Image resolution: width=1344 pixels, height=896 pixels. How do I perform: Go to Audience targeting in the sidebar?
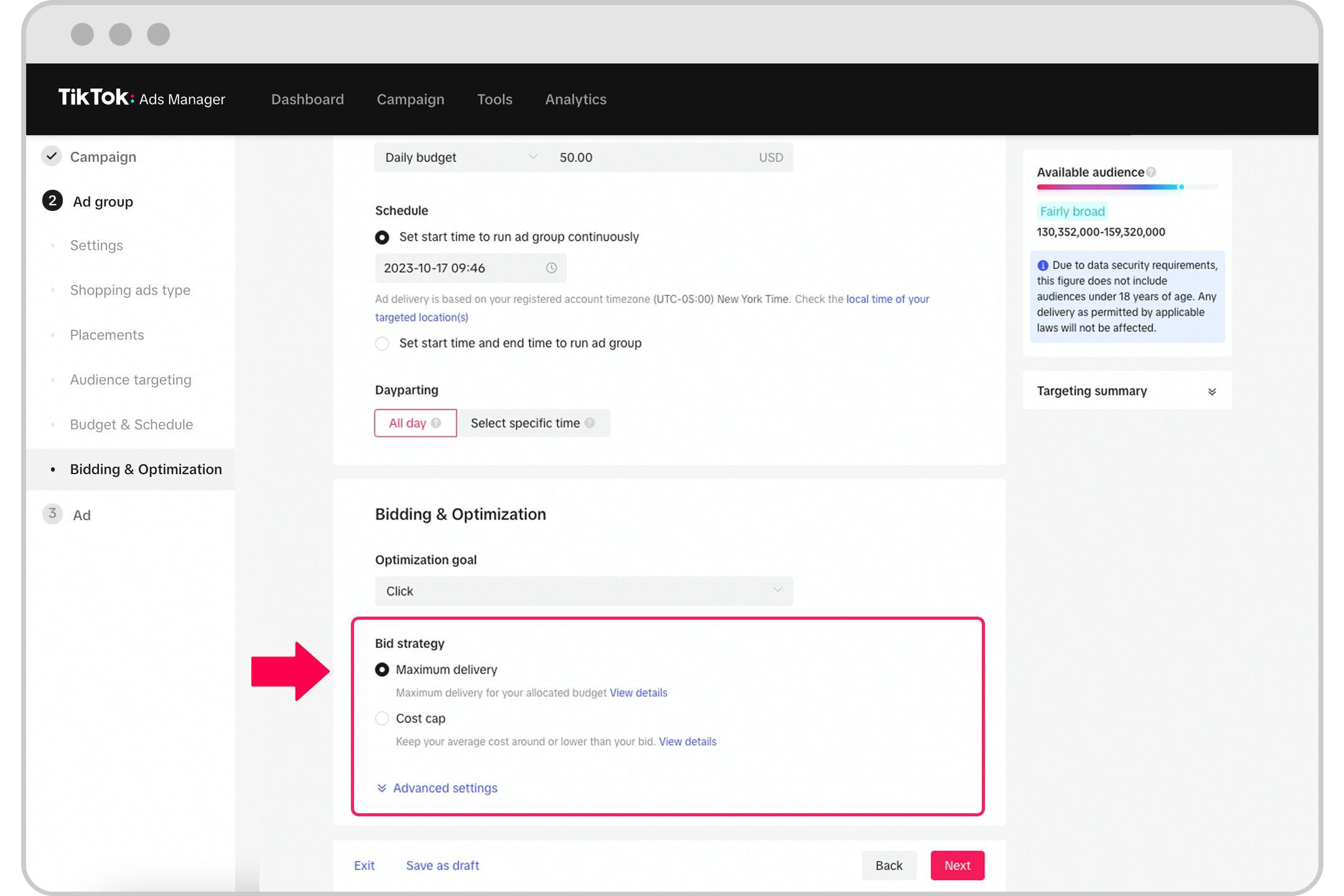pos(131,380)
